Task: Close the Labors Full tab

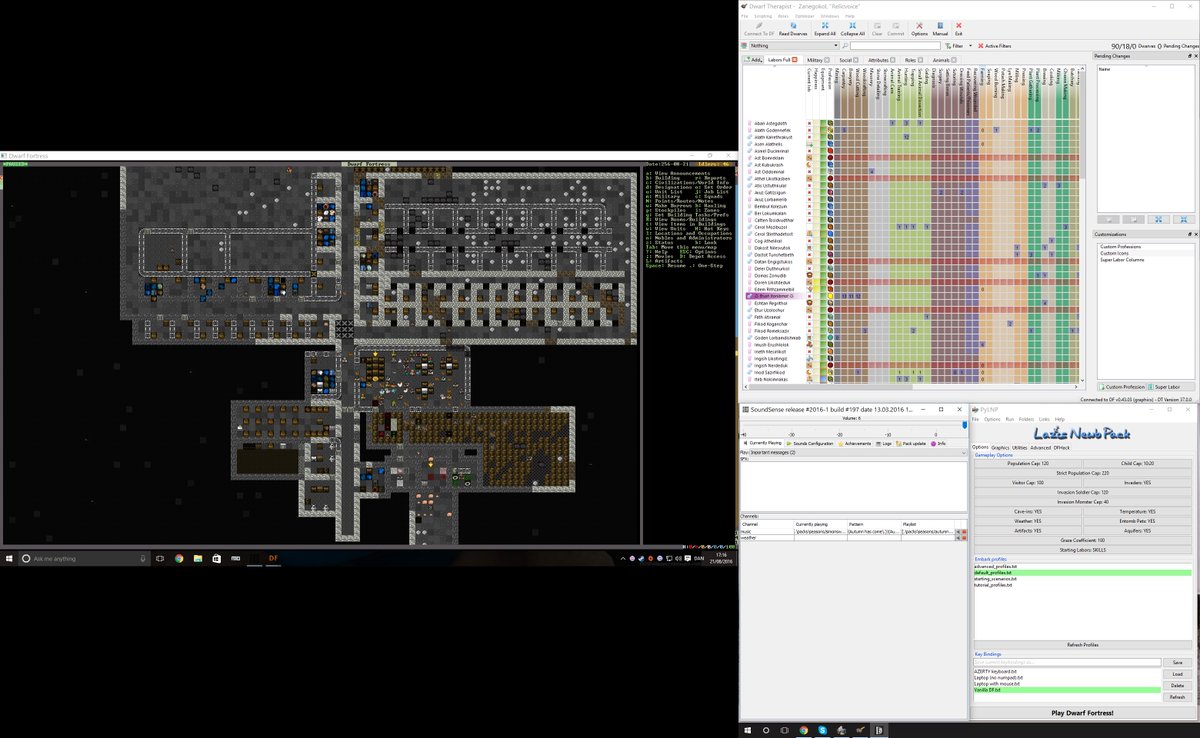Action: coord(795,60)
